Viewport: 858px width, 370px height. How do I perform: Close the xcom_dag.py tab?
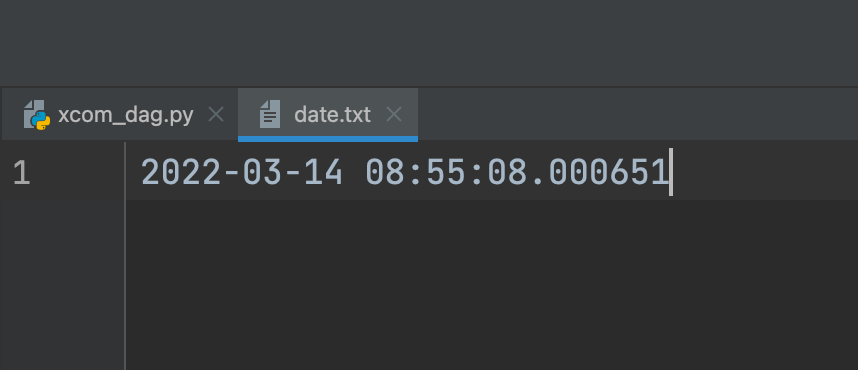(x=217, y=114)
